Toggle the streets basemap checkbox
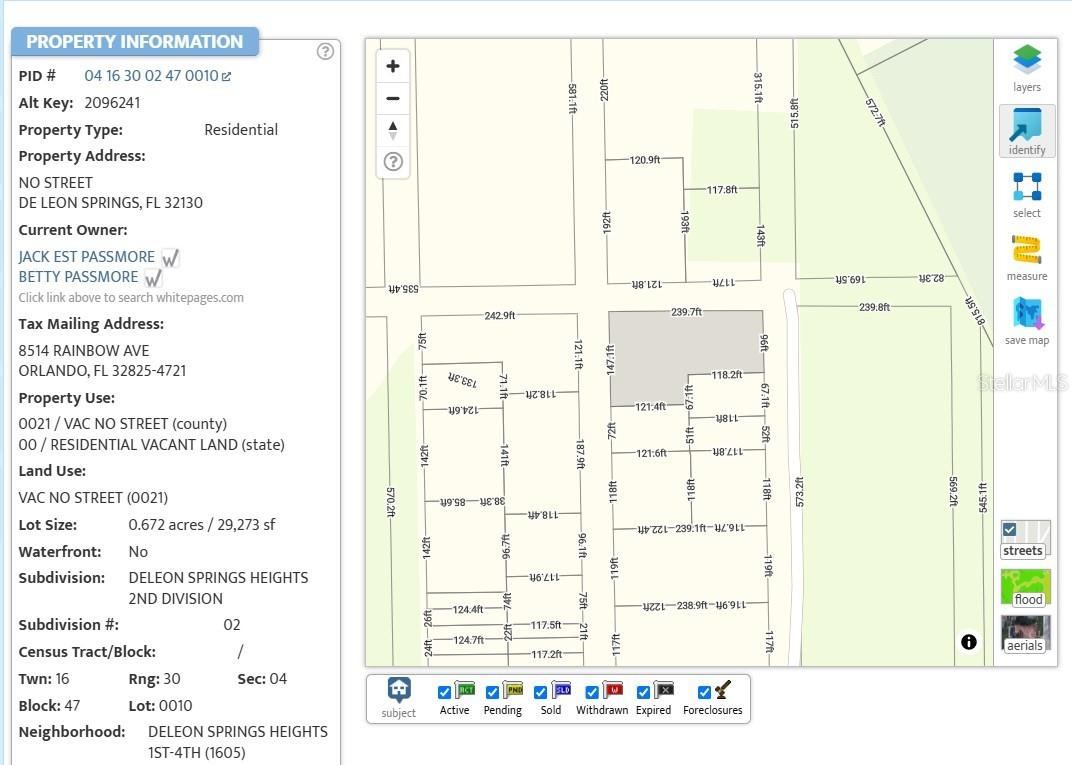Screen dimensions: 1072x765 [1009, 529]
